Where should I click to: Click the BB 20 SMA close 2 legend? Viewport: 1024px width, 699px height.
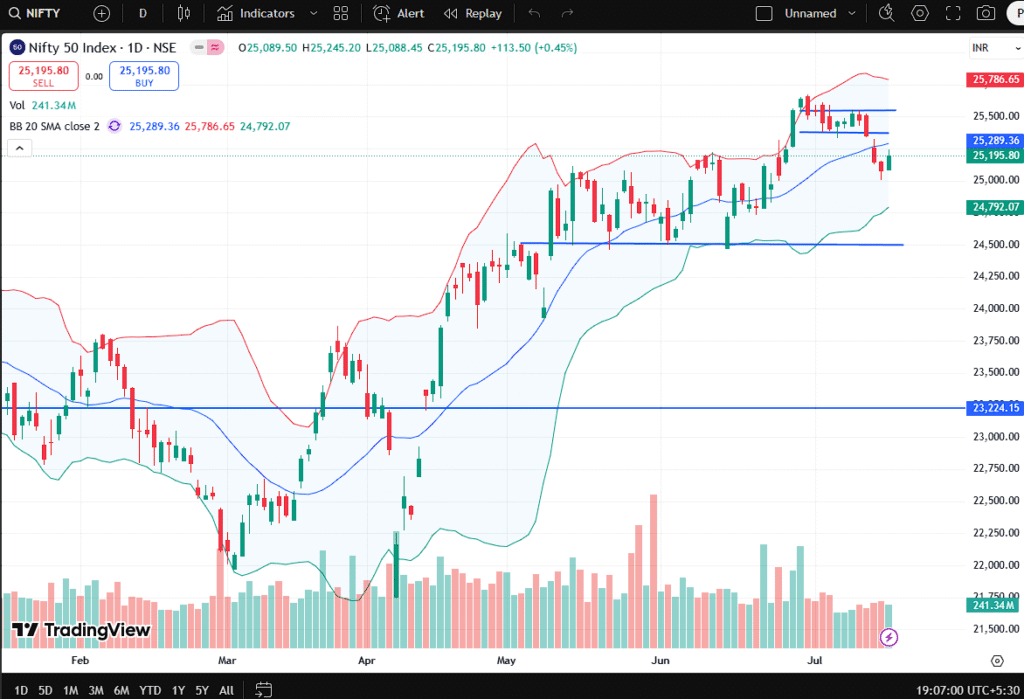click(54, 126)
